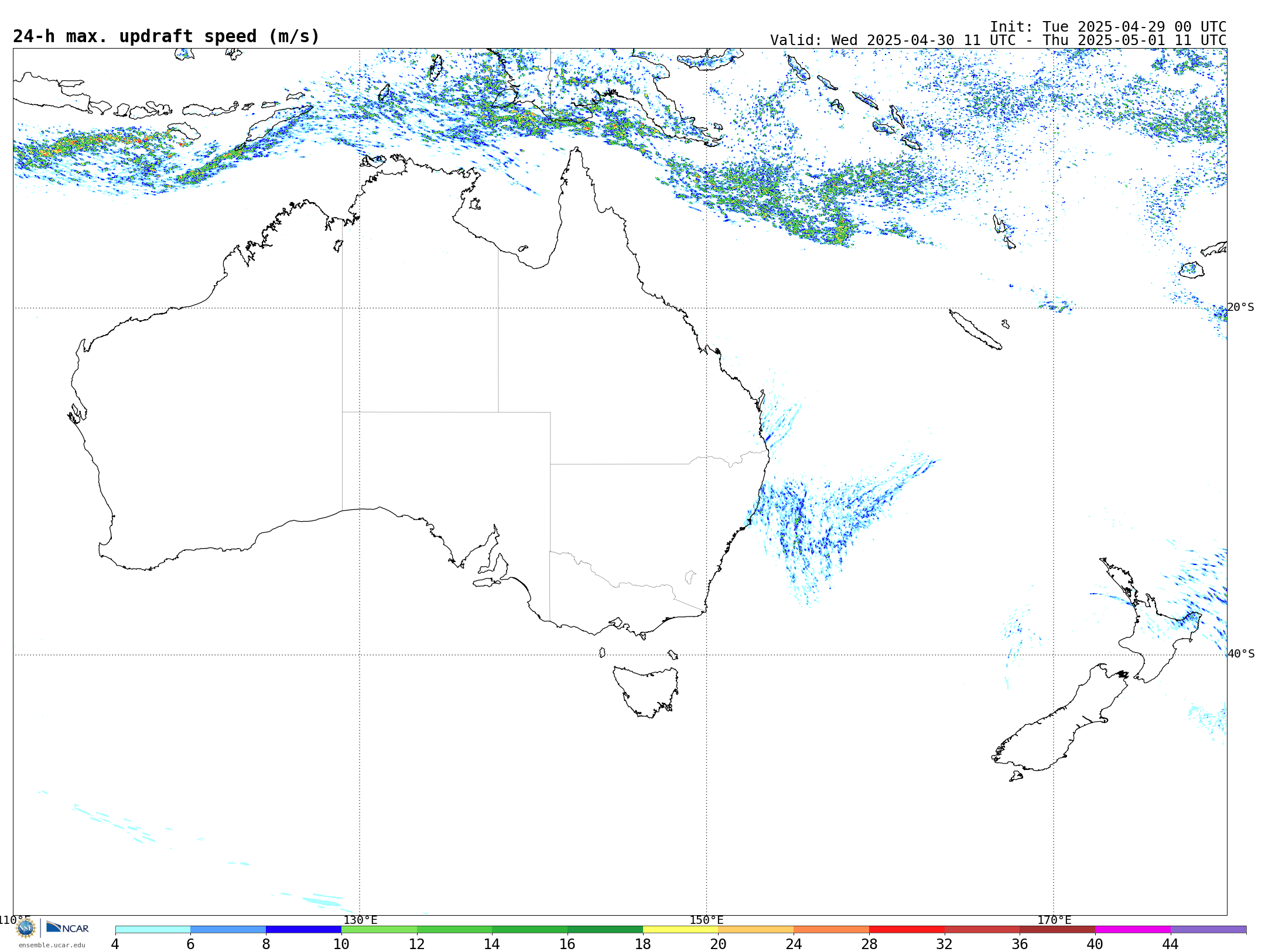This screenshot has width=1265, height=952.
Task: Click the 130°E longitude label
Action: (x=360, y=920)
